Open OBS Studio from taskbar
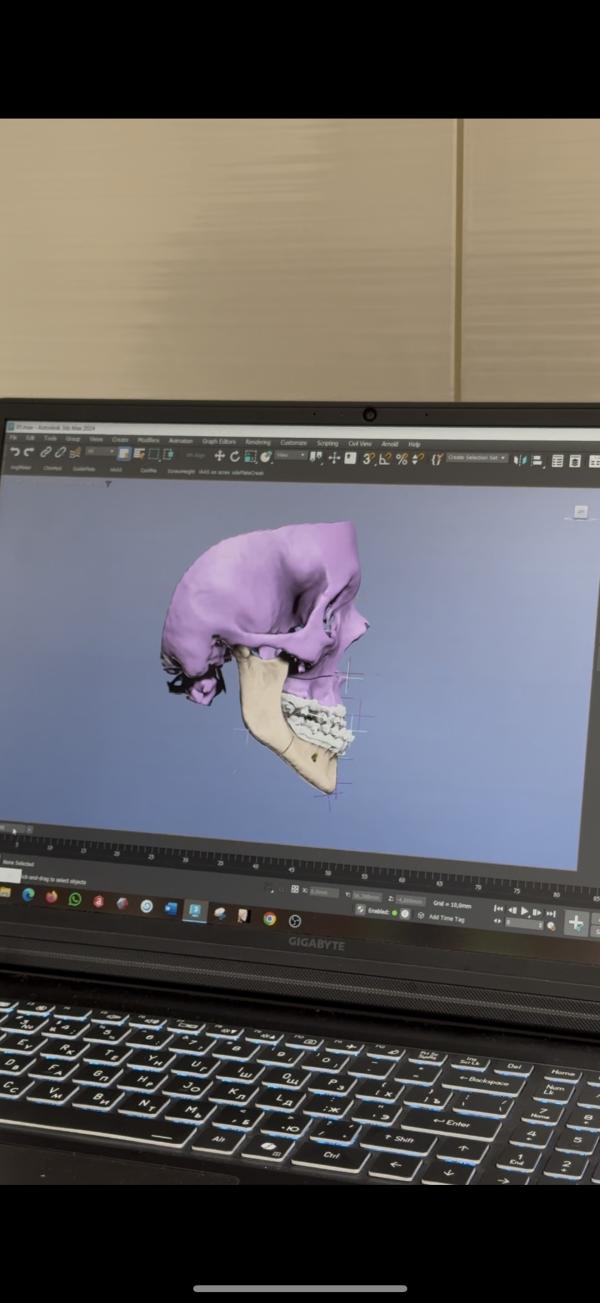Viewport: 600px width, 1303px height. click(x=294, y=920)
